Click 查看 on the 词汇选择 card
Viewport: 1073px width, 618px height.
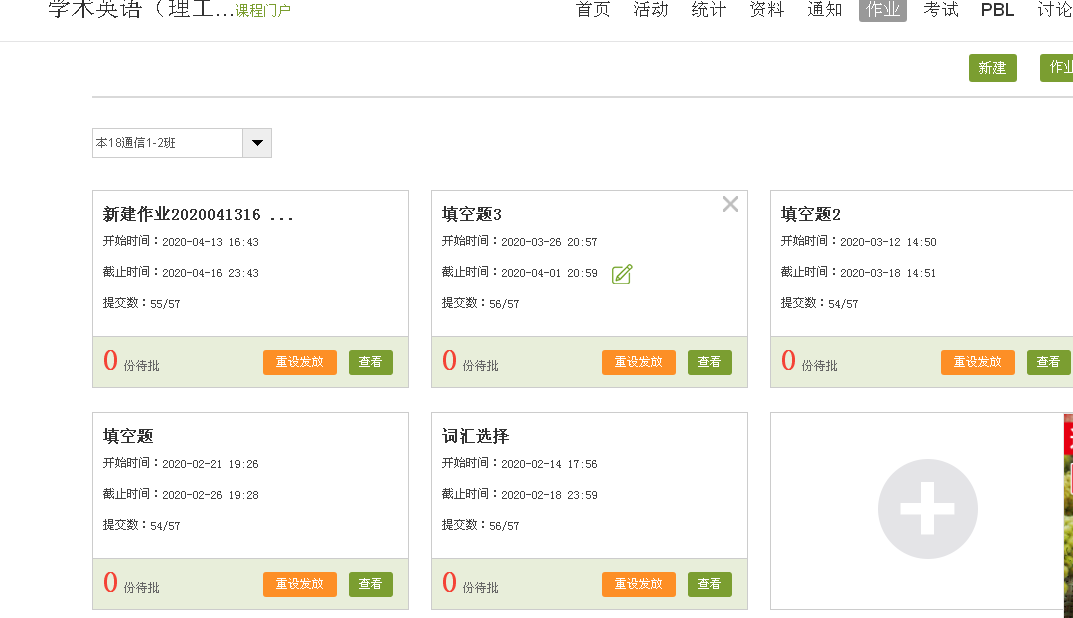tap(709, 584)
